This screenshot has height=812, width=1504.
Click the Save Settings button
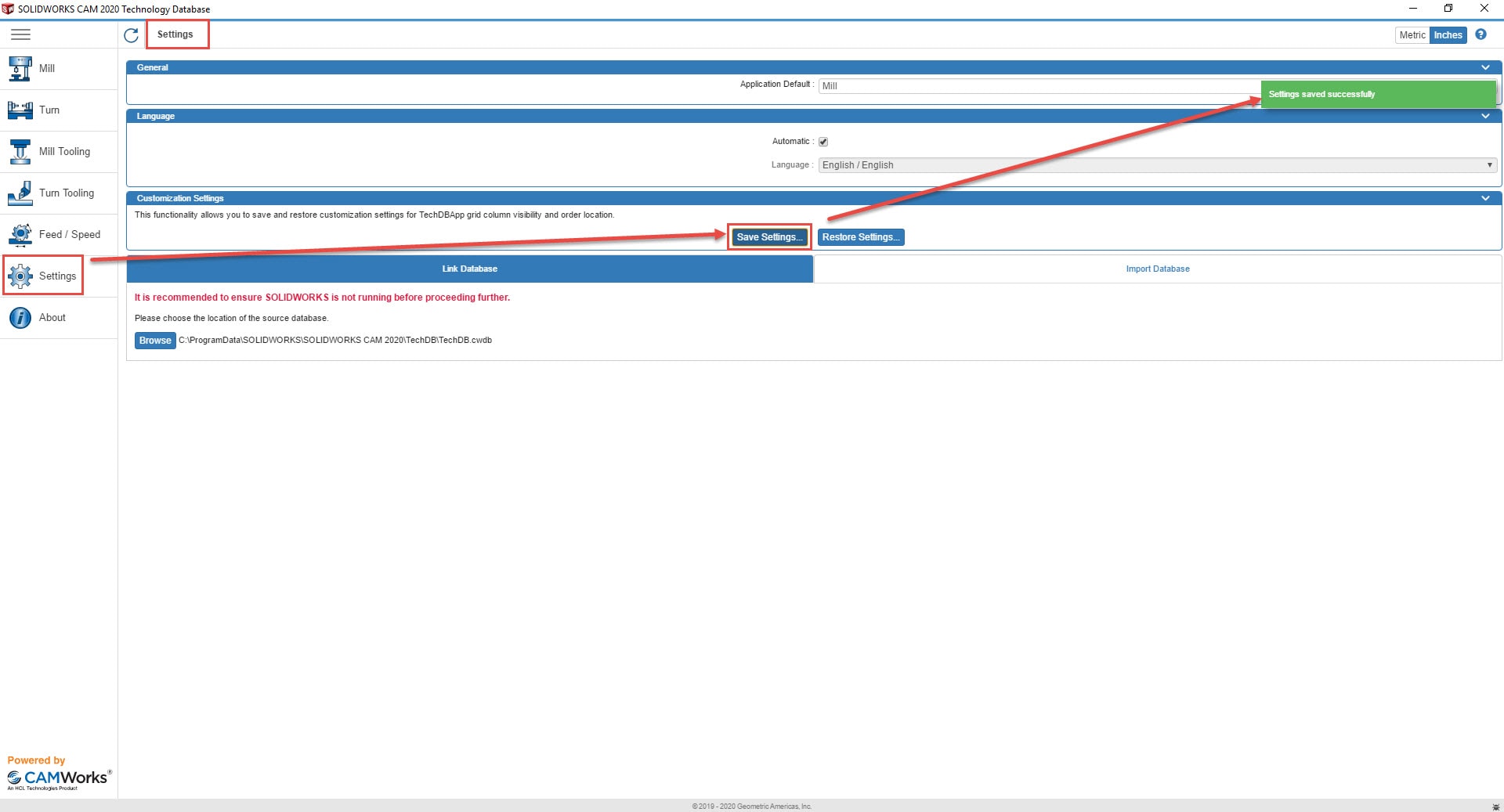(x=769, y=237)
